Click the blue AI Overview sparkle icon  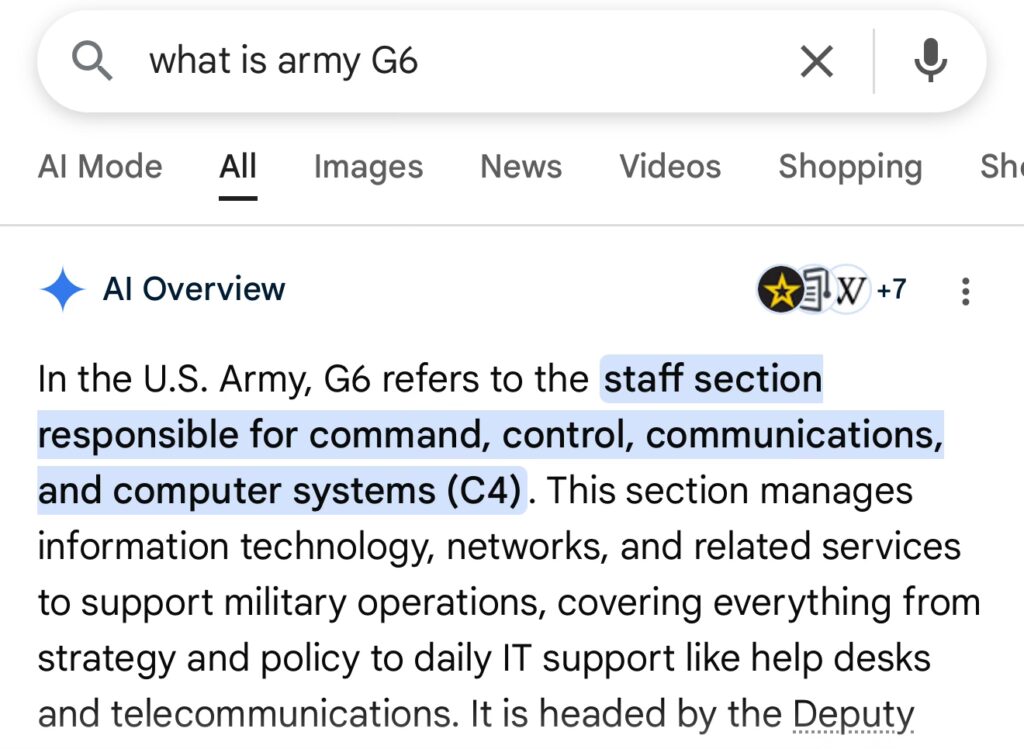click(62, 290)
